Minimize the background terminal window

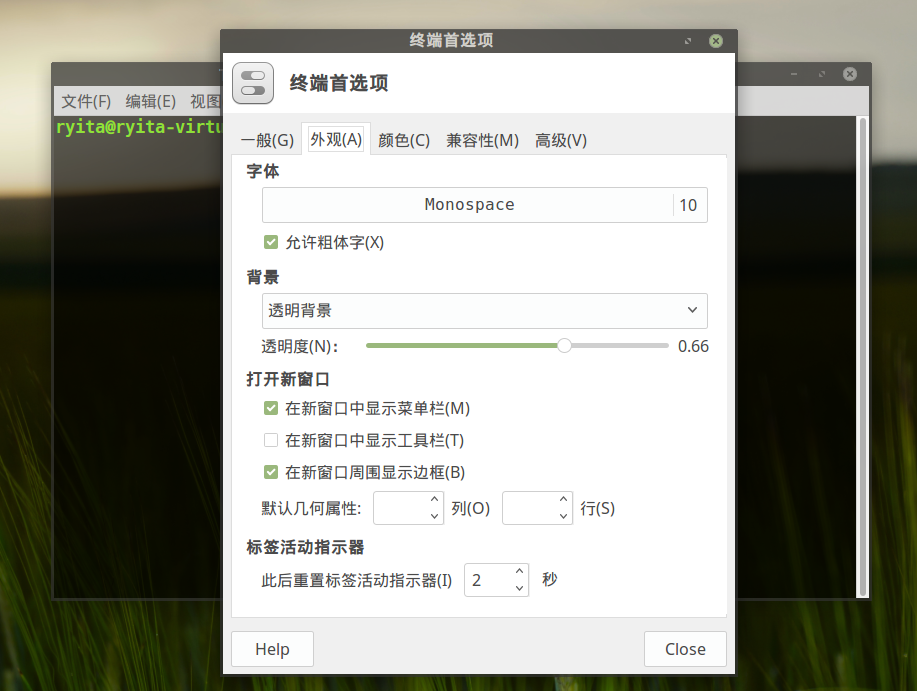794,74
